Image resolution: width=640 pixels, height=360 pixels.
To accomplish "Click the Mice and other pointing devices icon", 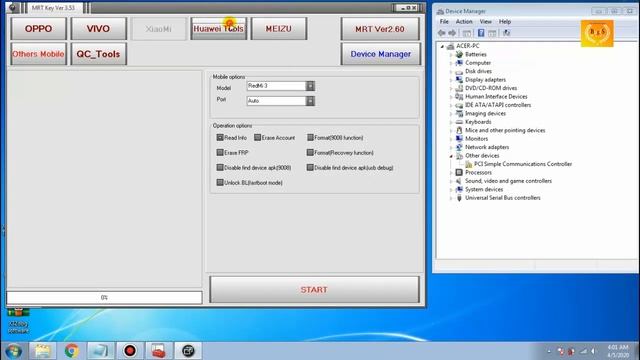I will pyautogui.click(x=459, y=130).
